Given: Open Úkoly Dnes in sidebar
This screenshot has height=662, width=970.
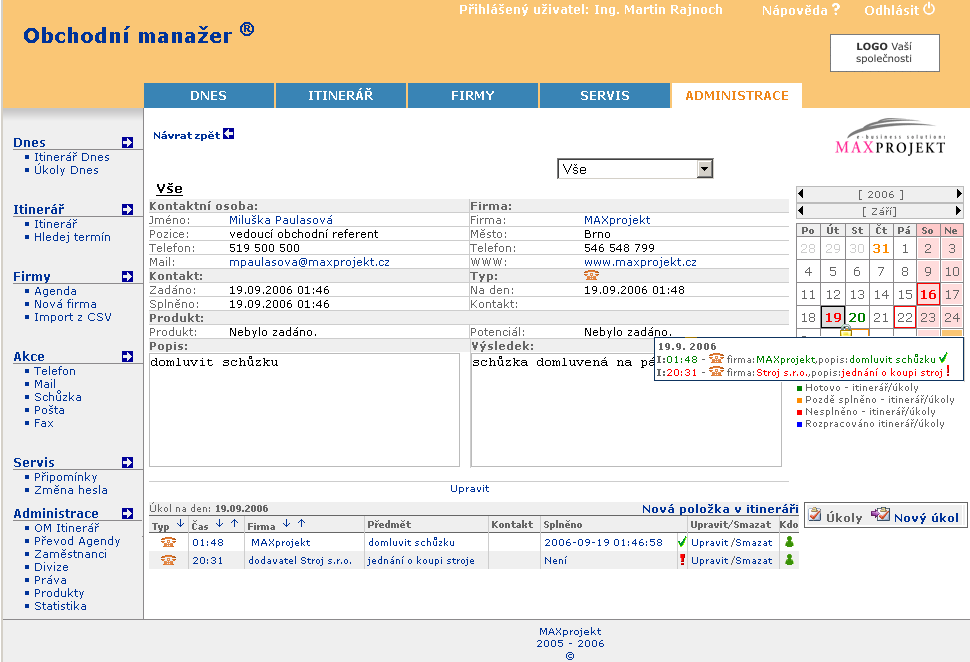Looking at the screenshot, I should pyautogui.click(x=66, y=170).
